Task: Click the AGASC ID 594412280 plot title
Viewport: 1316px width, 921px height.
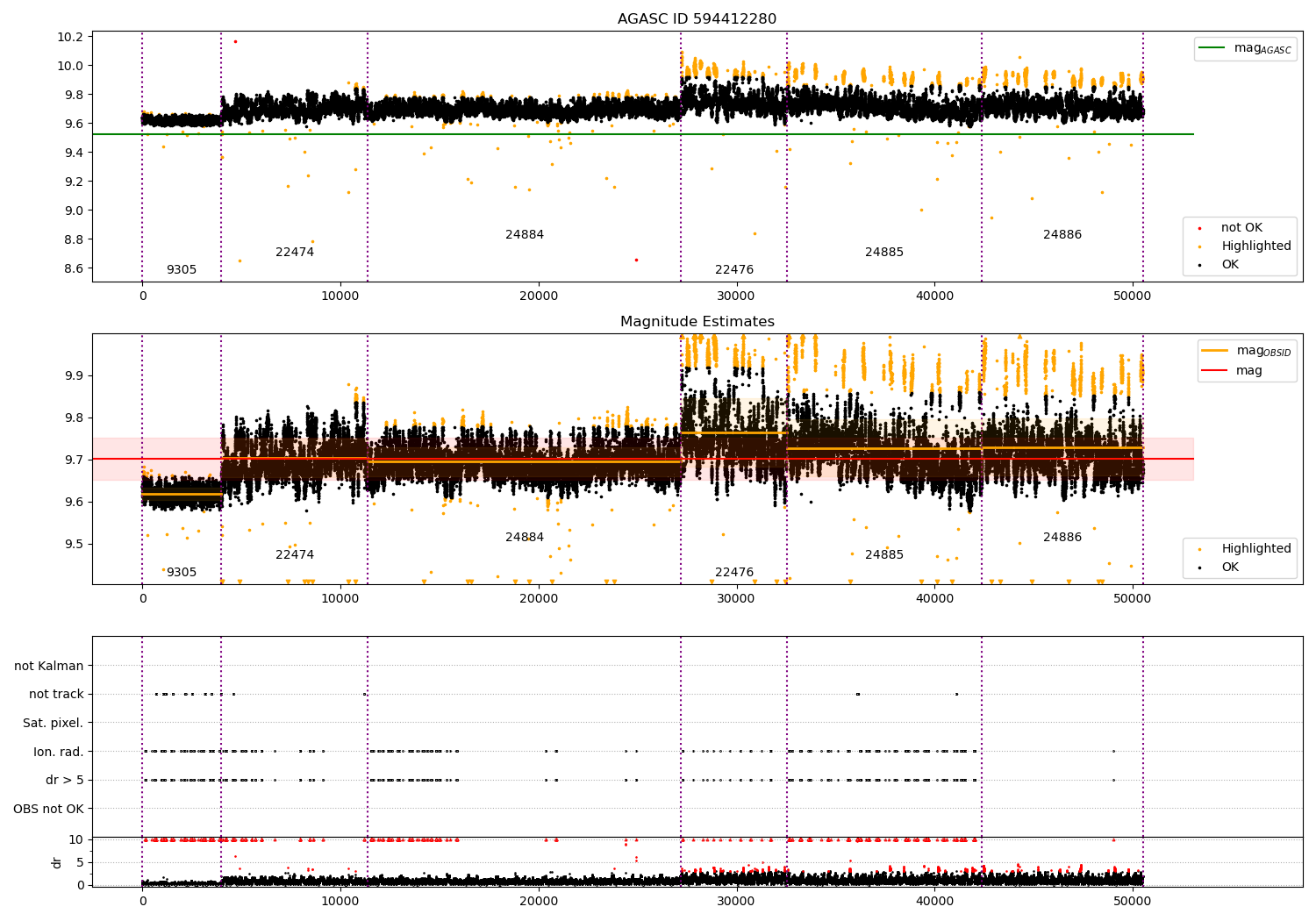Action: point(697,19)
